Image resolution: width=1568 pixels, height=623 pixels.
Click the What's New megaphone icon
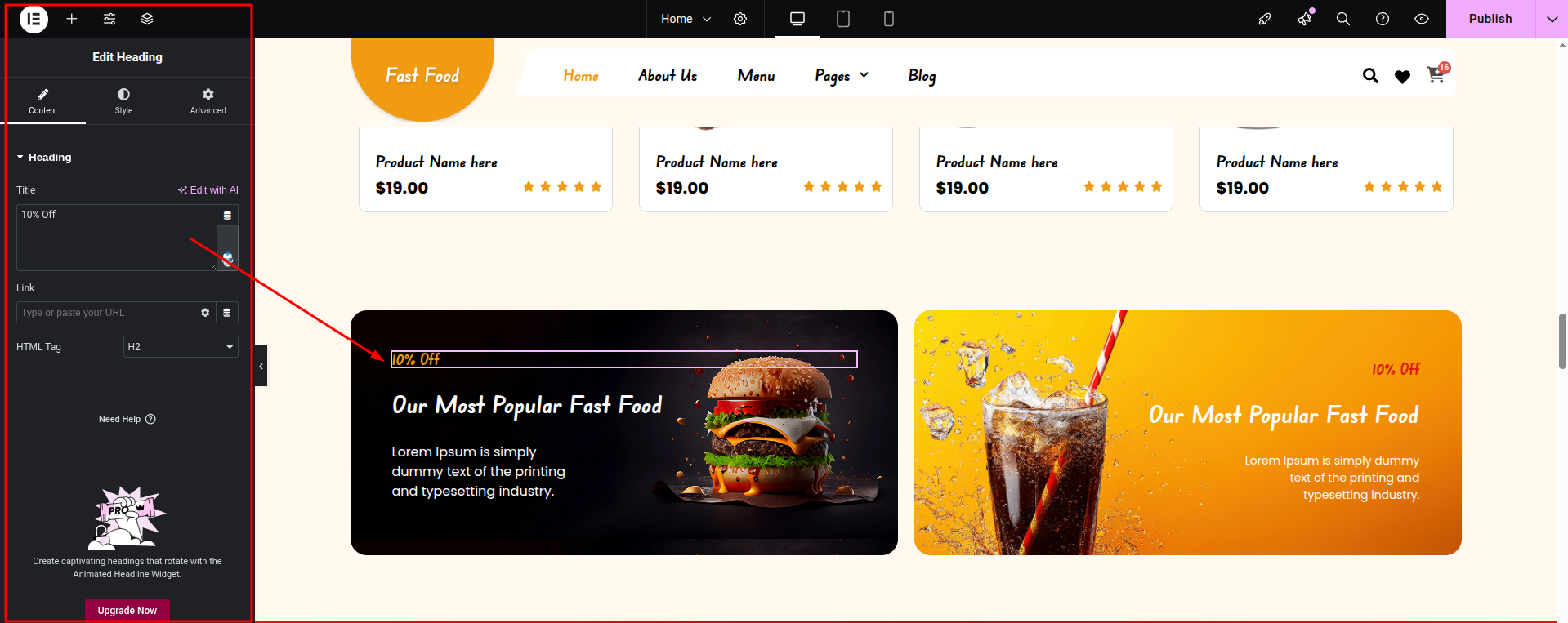[x=1304, y=19]
